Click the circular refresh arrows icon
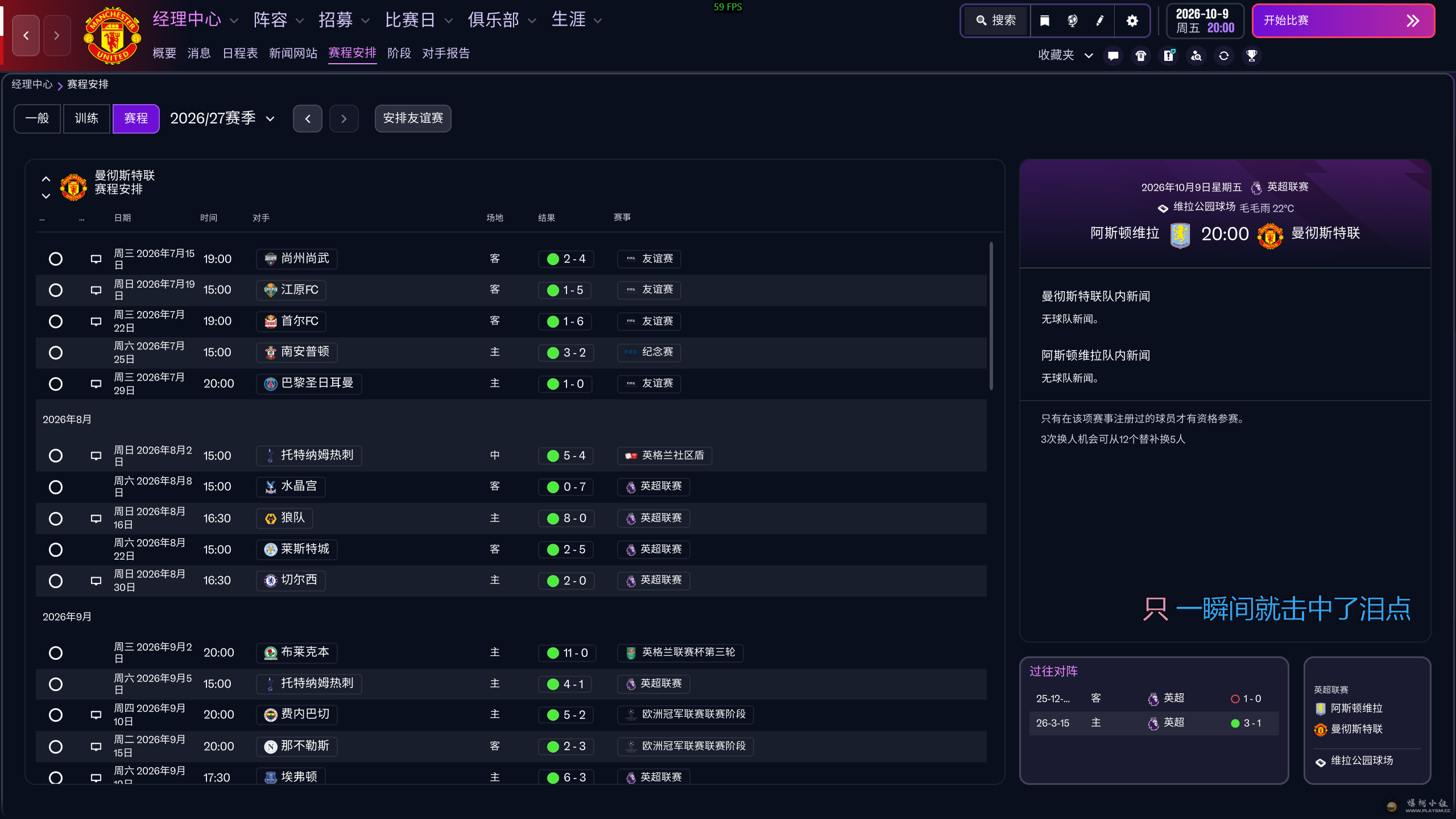 [x=1224, y=56]
